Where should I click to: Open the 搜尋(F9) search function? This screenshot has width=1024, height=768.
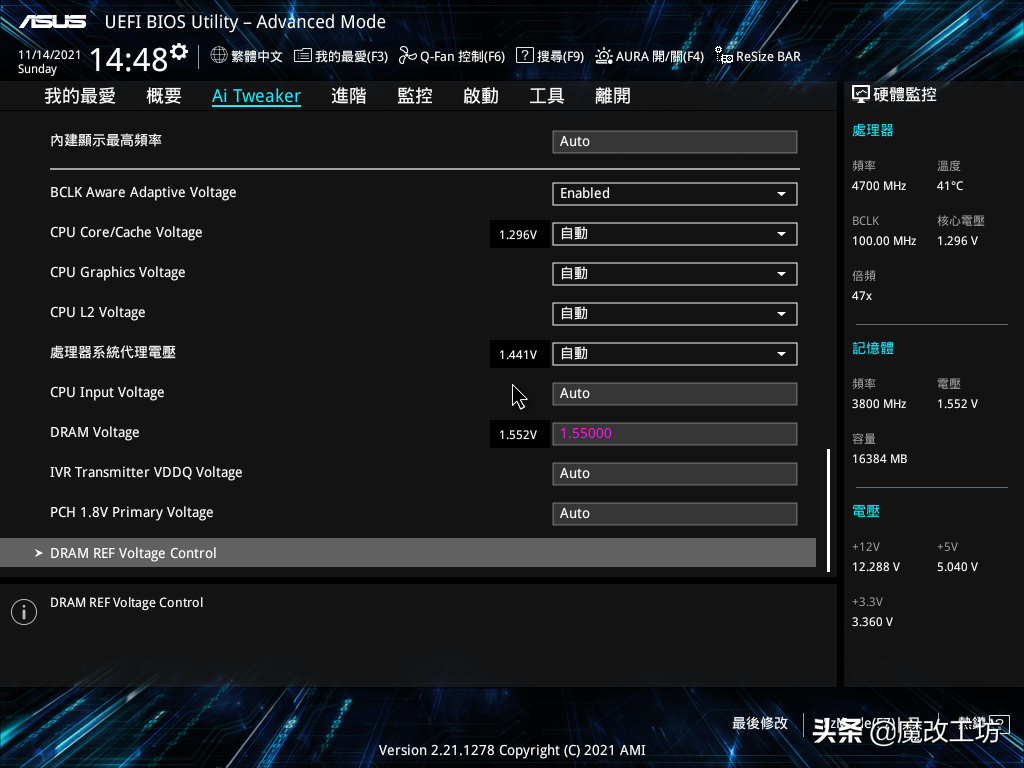[x=525, y=56]
